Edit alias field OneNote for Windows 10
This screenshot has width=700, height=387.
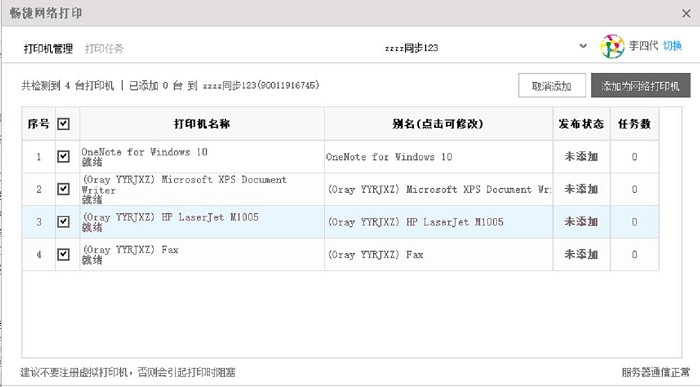pos(438,157)
